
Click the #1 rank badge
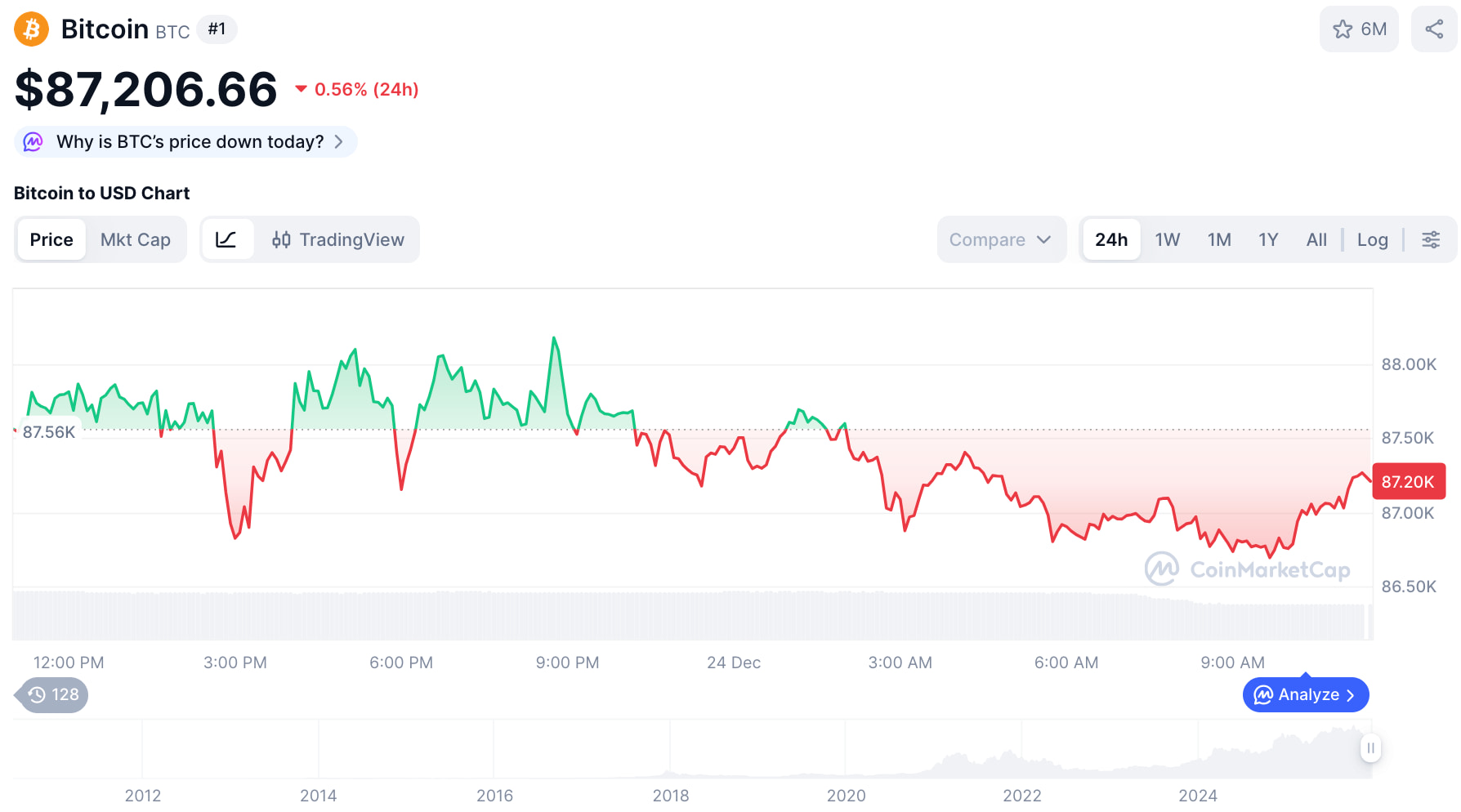217,29
